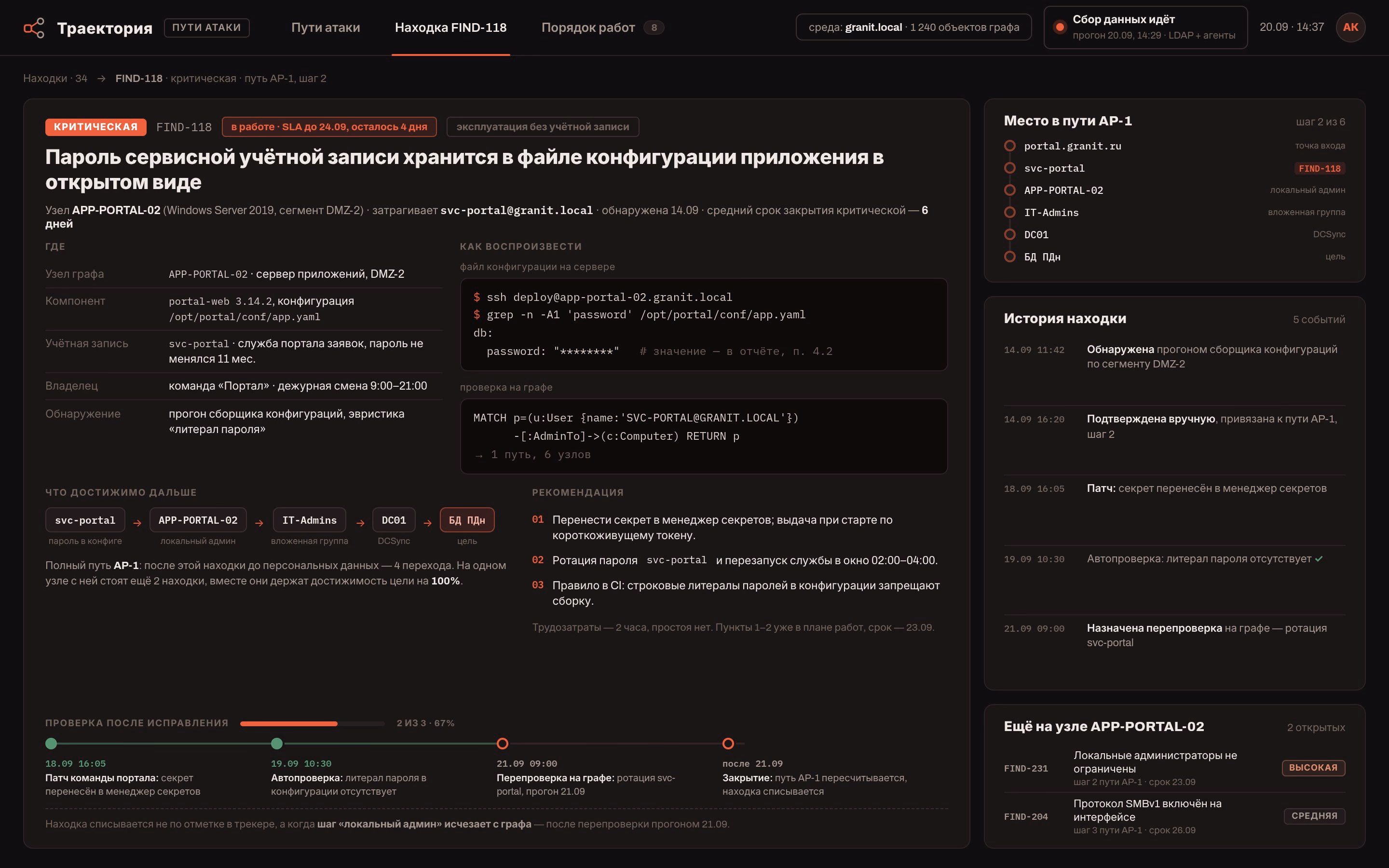Open finding FIND-204 on the node list
This screenshot has width=1389, height=868.
(x=1174, y=816)
